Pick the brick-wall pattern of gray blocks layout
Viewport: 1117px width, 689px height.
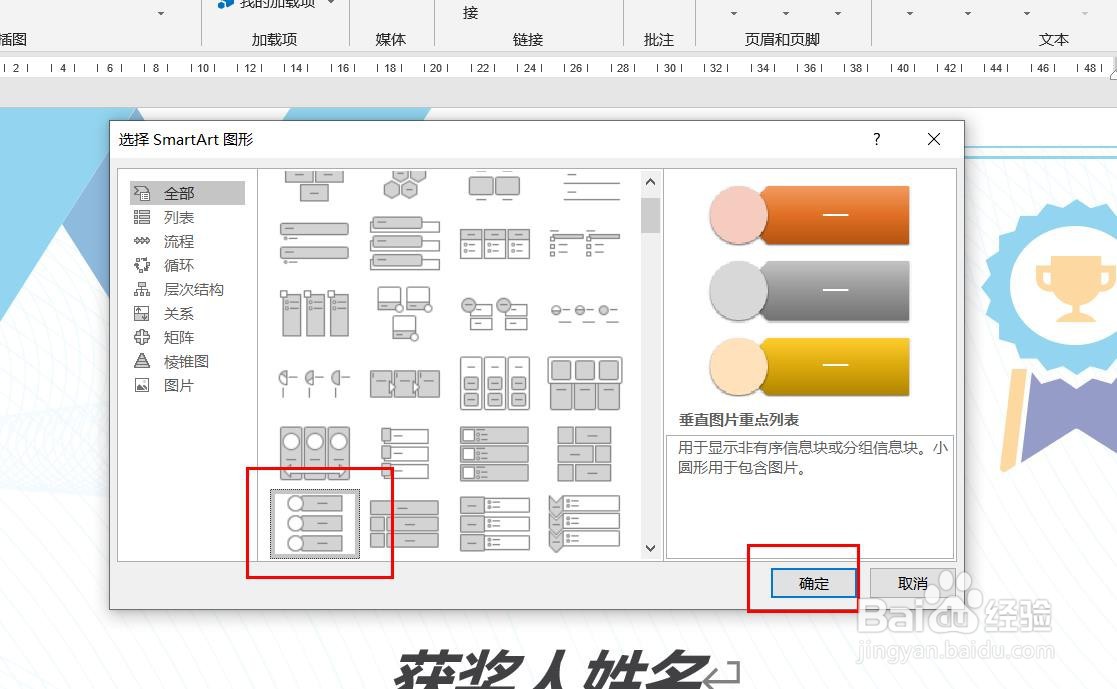584,453
